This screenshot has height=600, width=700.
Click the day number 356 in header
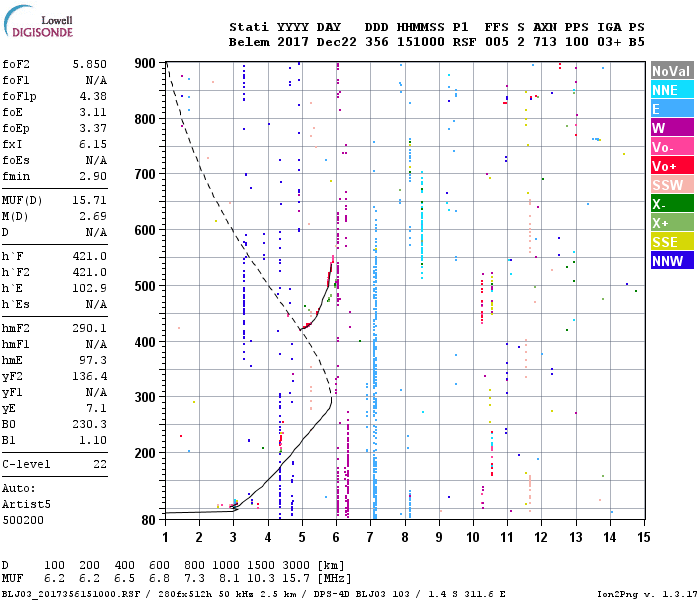pos(376,42)
